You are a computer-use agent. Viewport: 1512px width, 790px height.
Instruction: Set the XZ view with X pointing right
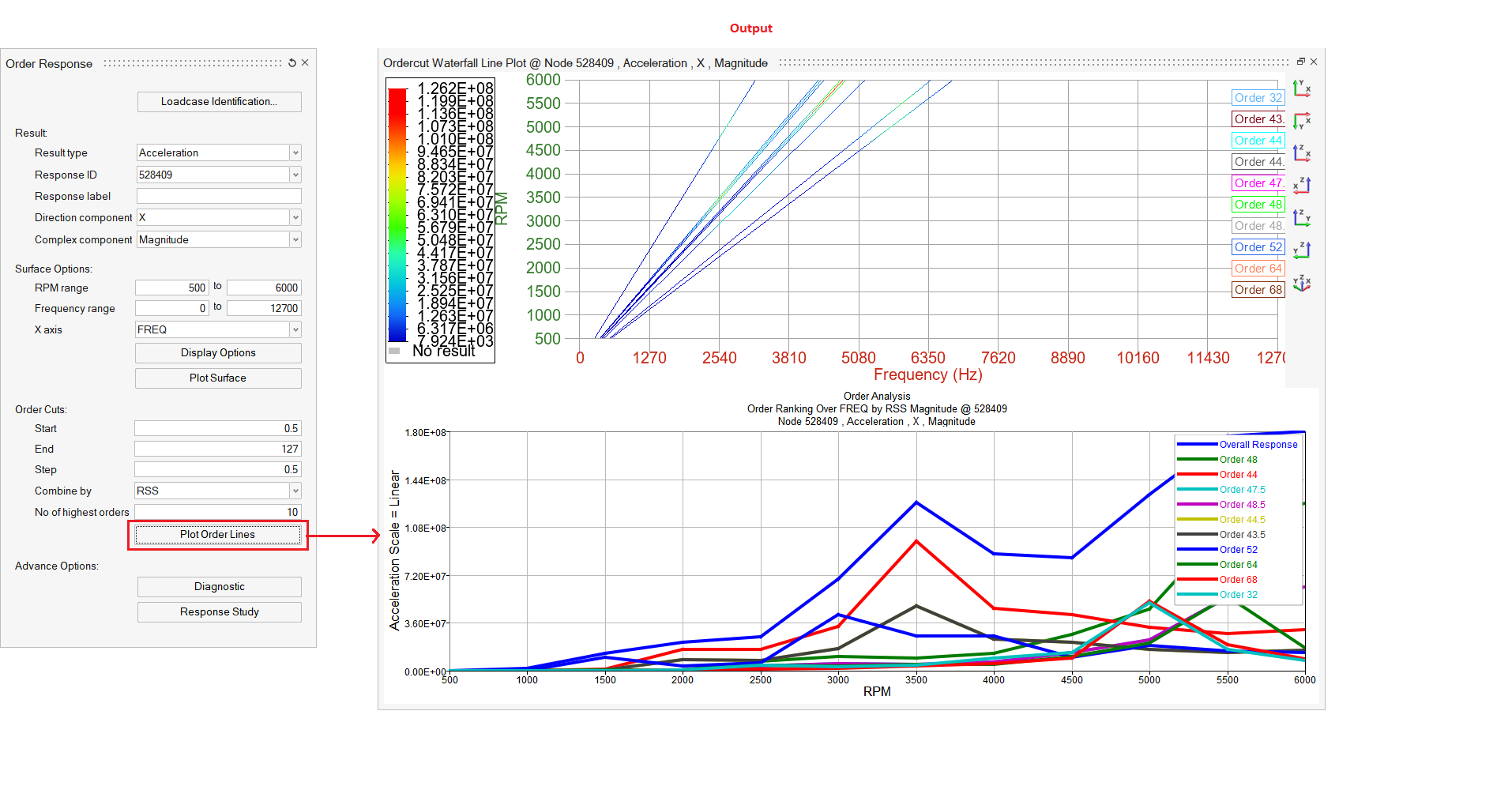pos(1302,153)
